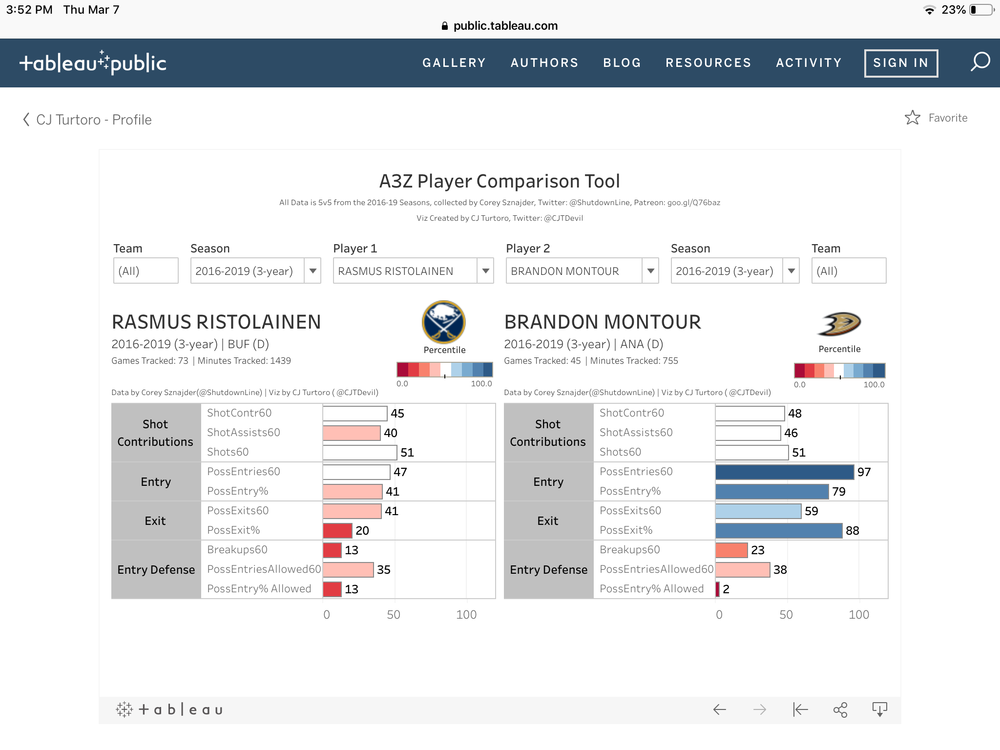
Task: Click the Tableau undo arrow
Action: tap(719, 709)
